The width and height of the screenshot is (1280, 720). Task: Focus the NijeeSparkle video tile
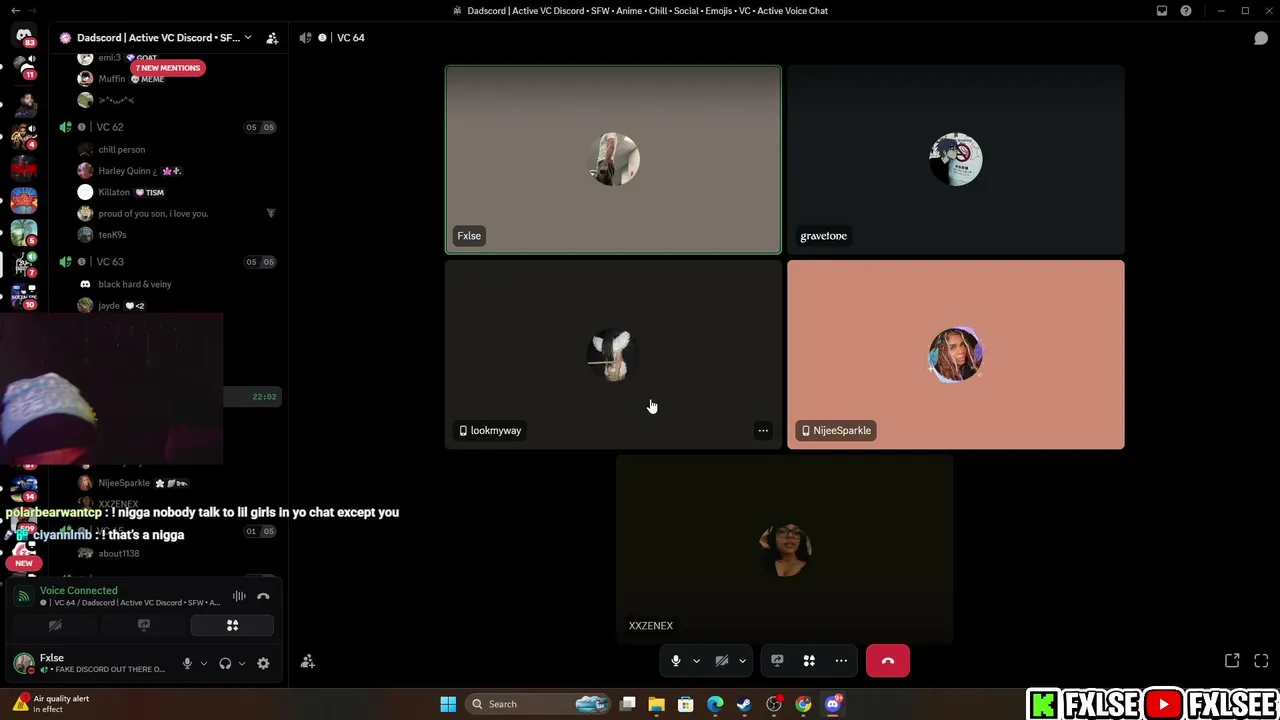click(956, 355)
